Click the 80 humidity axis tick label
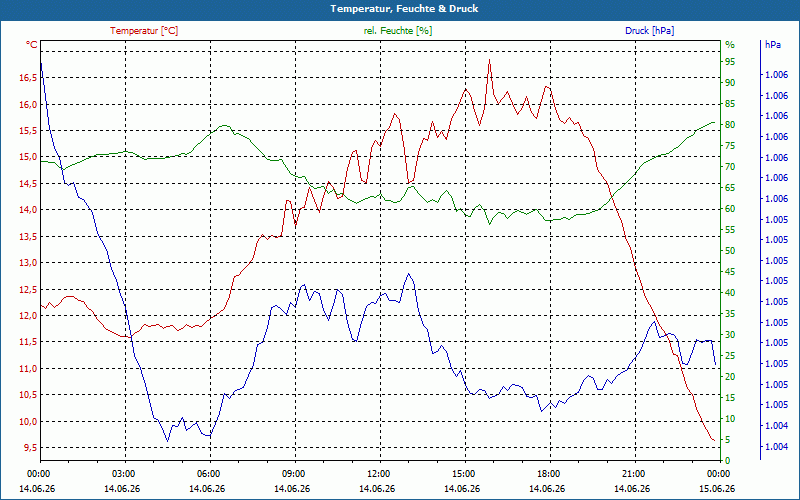This screenshot has height=500, width=800. 730,125
